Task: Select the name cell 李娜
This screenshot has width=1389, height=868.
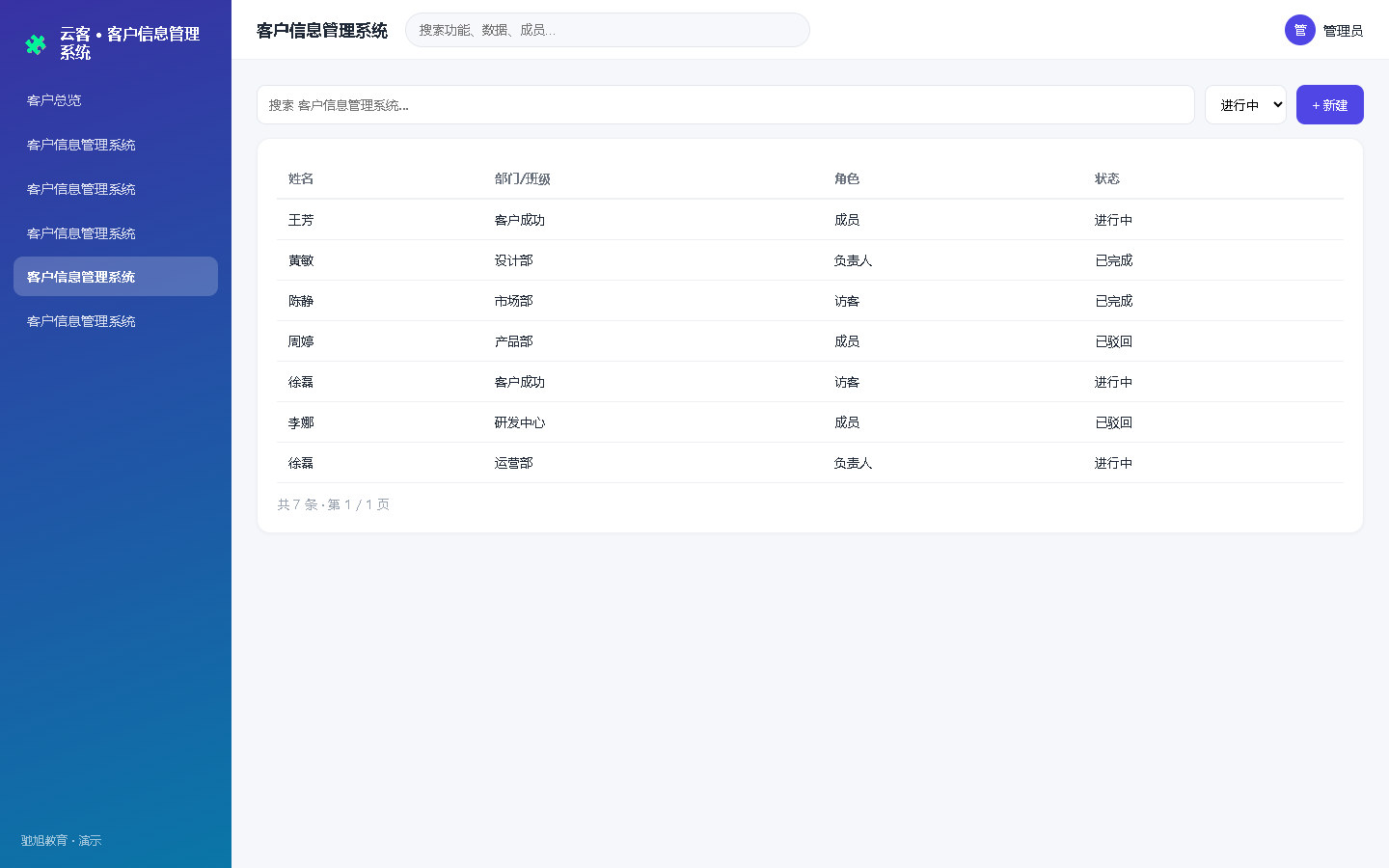Action: [x=301, y=422]
